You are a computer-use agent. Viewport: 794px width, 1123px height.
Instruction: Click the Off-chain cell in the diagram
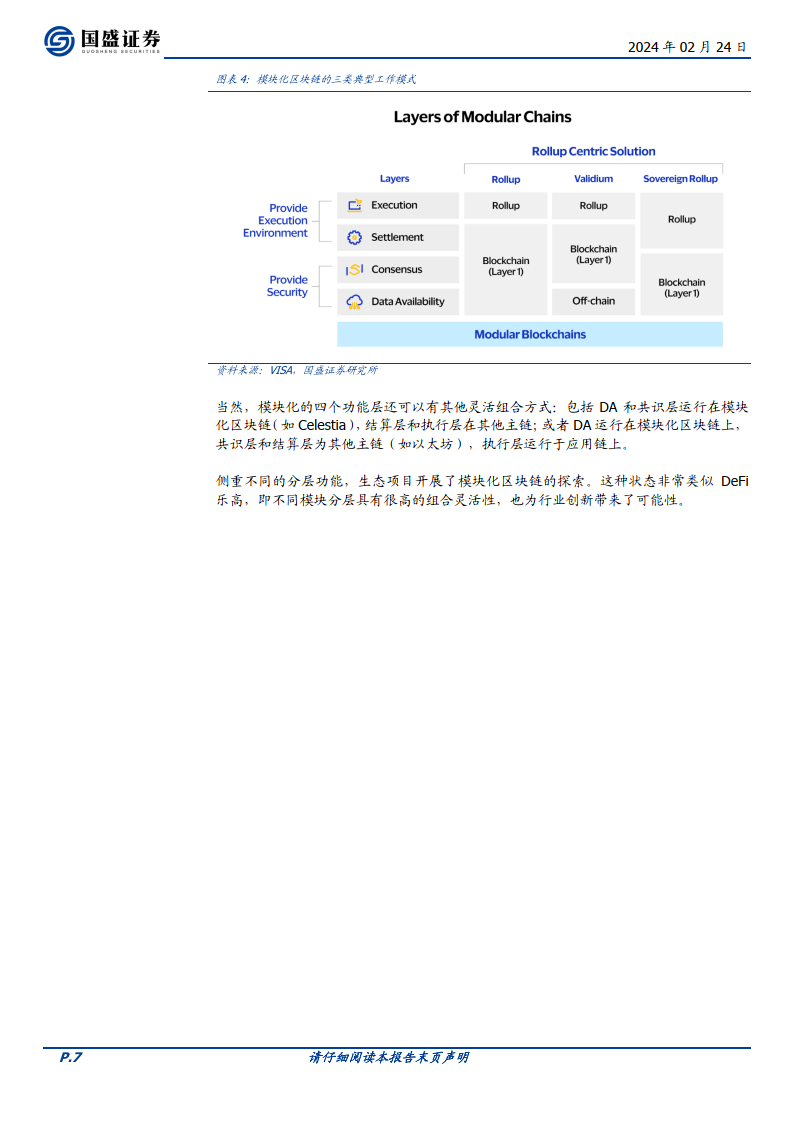tap(593, 301)
